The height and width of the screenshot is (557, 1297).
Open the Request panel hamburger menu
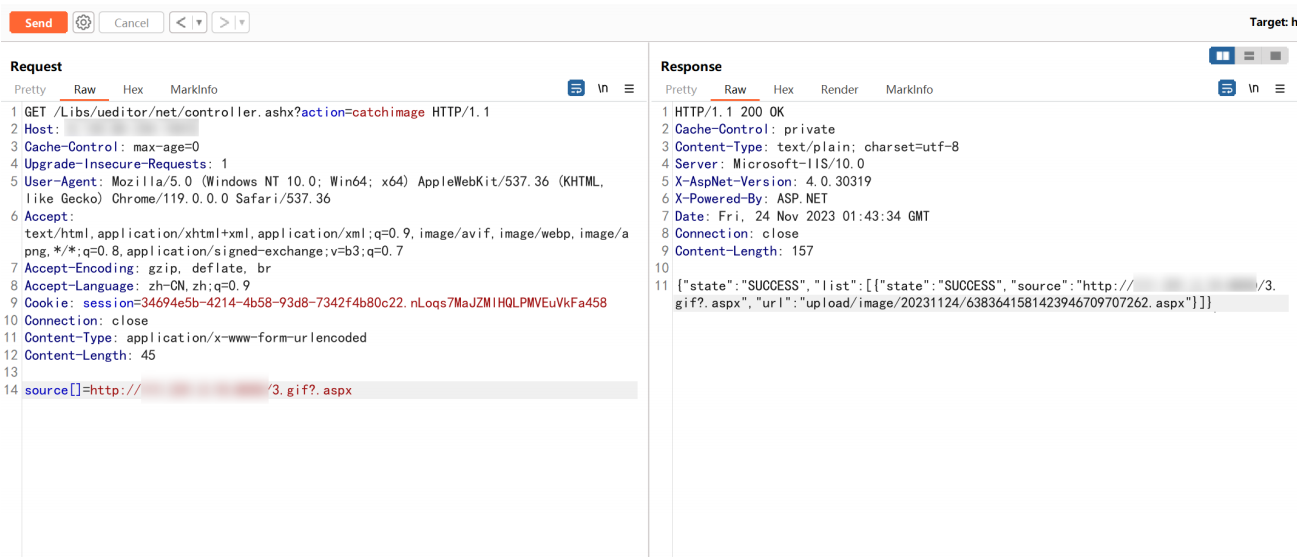click(629, 89)
